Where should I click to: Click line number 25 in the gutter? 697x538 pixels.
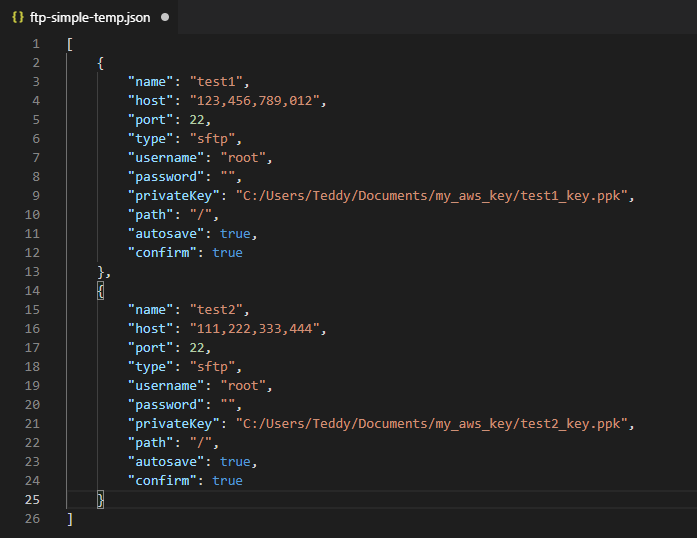32,500
